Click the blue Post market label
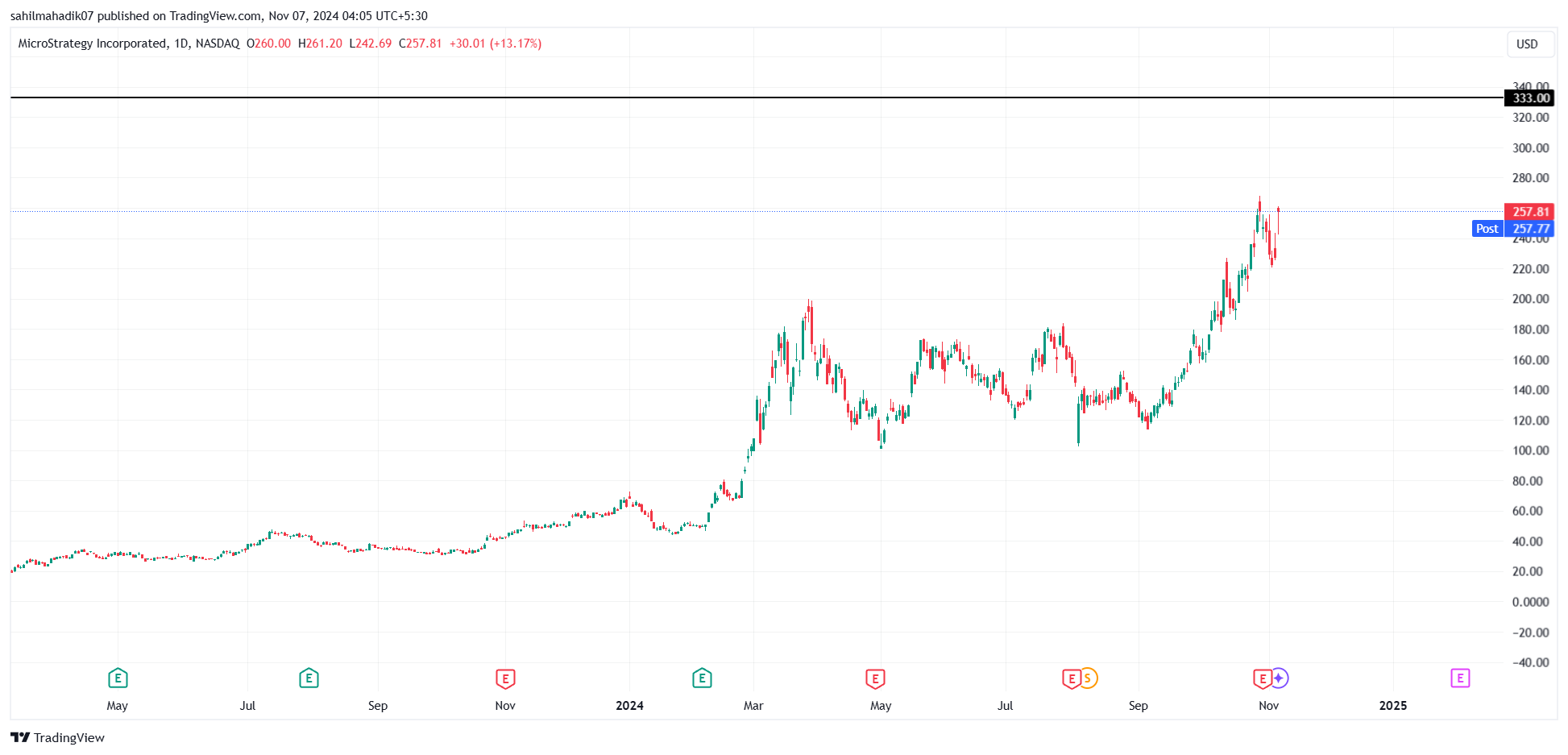Screen dimensions: 1568x755 [x=1487, y=229]
